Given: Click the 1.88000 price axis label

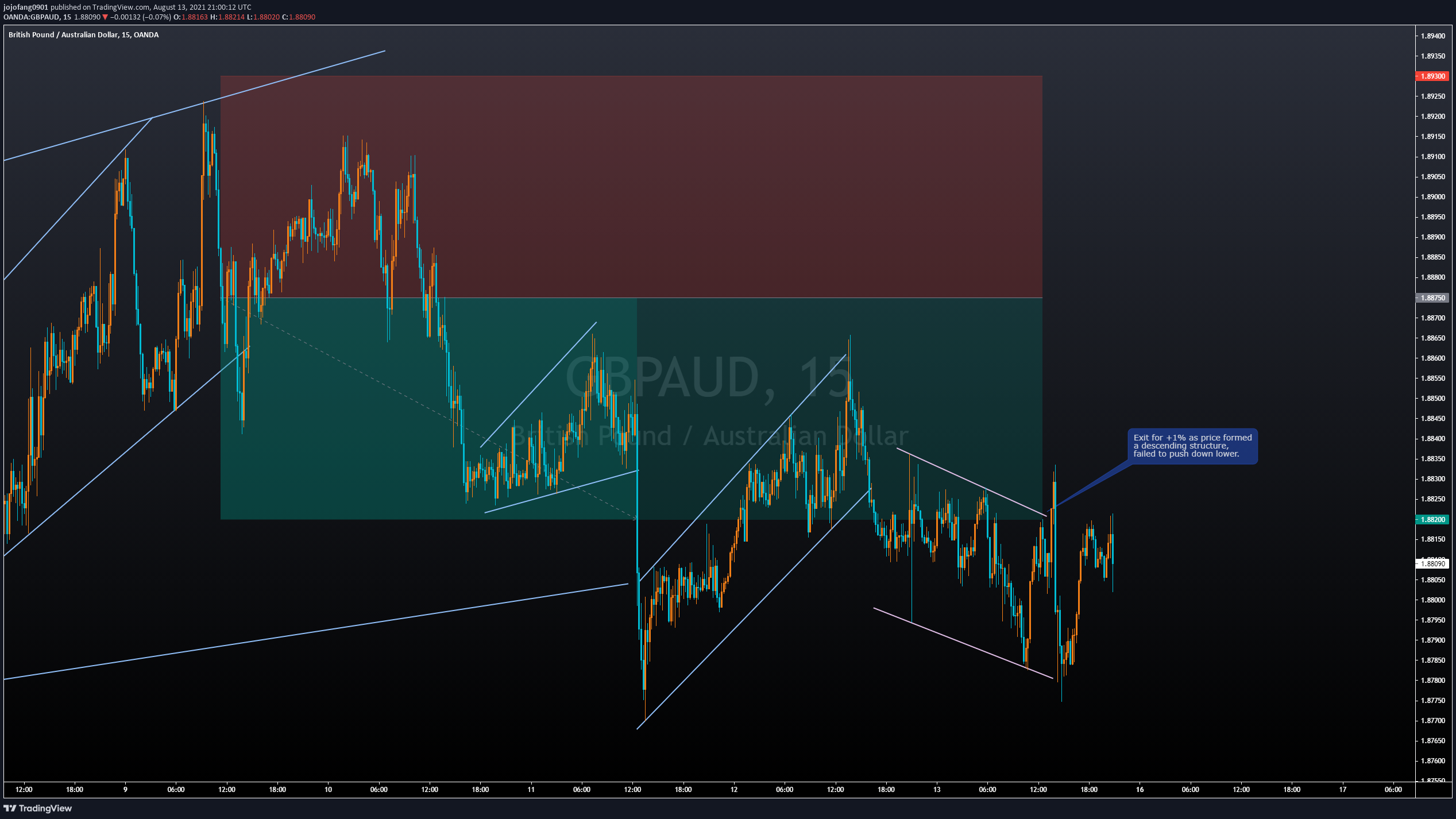Looking at the screenshot, I should point(1432,600).
